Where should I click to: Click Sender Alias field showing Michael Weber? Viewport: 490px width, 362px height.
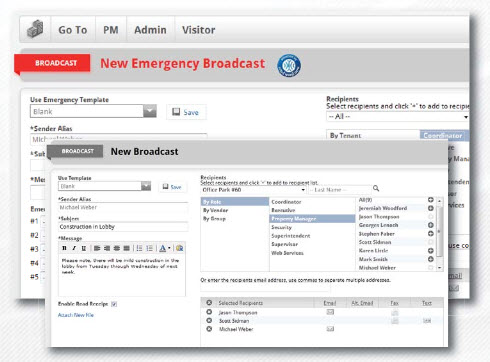(x=123, y=207)
